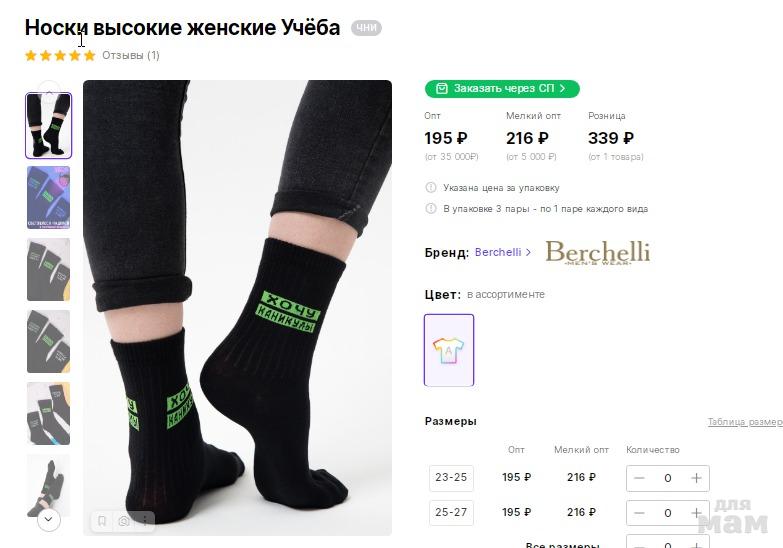Decrease quantity for size 25-27

click(x=639, y=513)
